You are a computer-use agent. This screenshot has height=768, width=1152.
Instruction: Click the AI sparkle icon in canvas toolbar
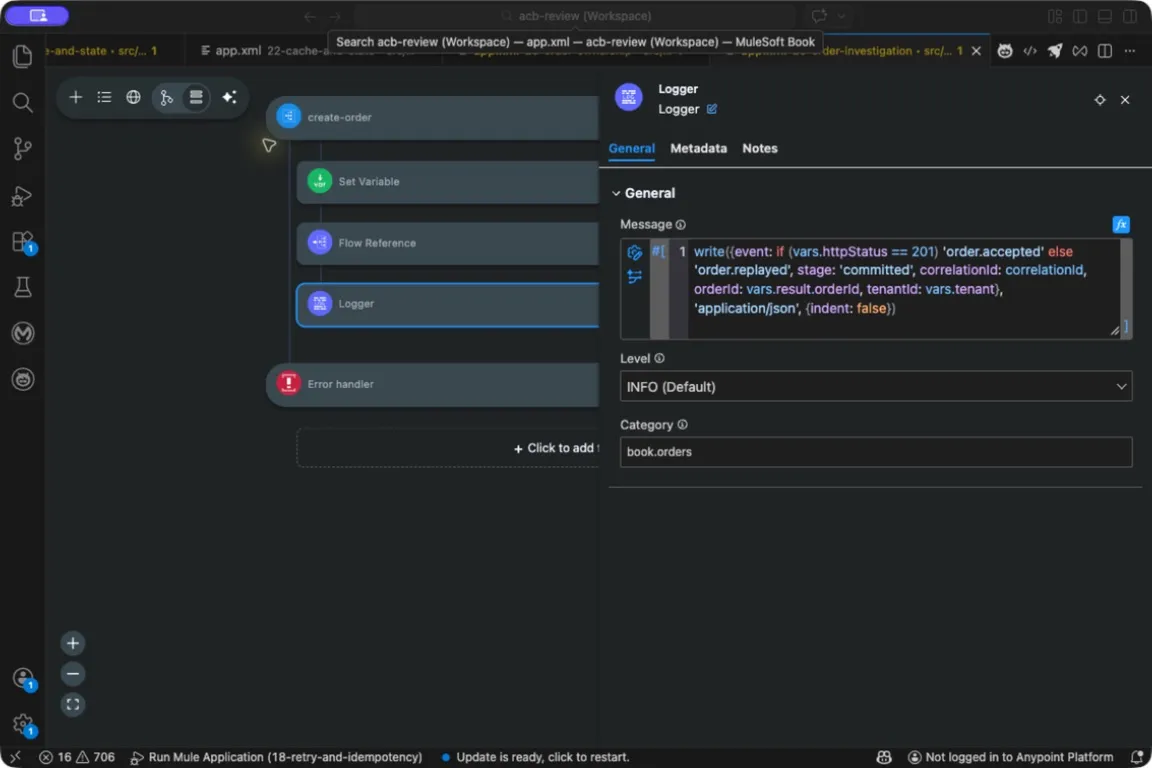229,97
